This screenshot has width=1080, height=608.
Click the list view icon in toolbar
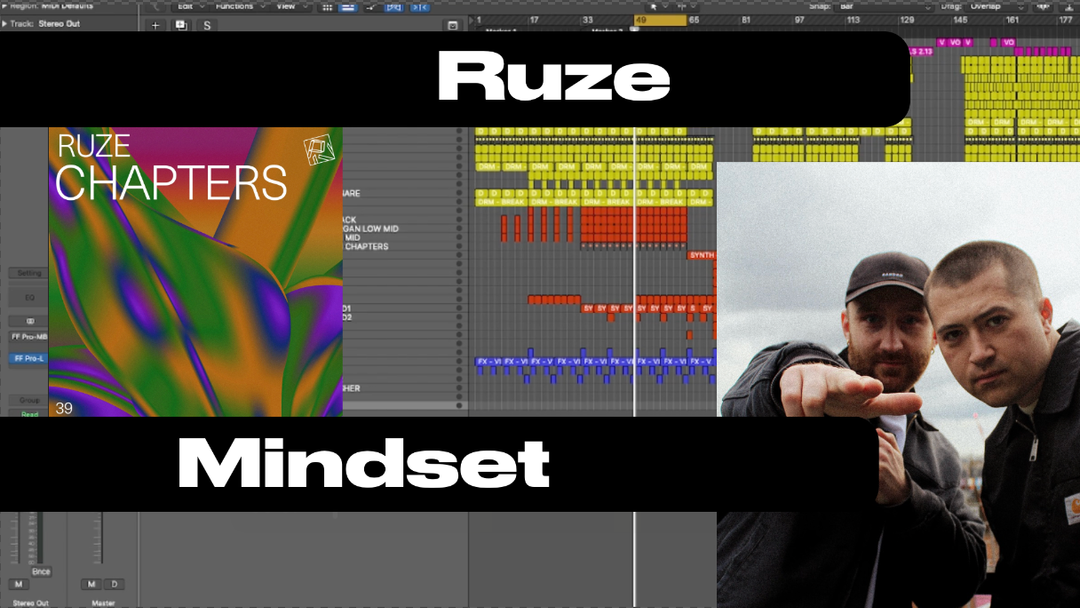pyautogui.click(x=348, y=7)
